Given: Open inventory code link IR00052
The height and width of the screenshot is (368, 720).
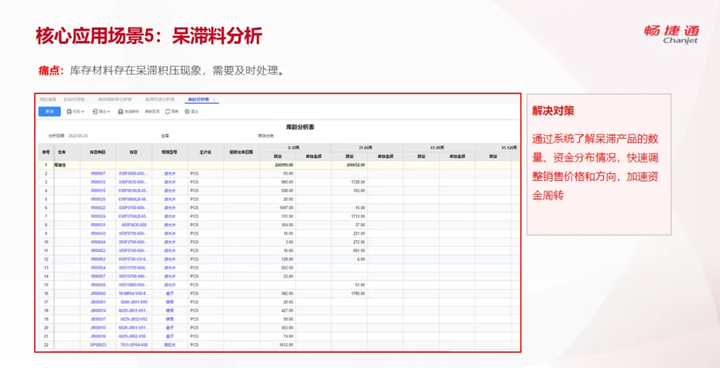Looking at the screenshot, I should (x=98, y=251).
